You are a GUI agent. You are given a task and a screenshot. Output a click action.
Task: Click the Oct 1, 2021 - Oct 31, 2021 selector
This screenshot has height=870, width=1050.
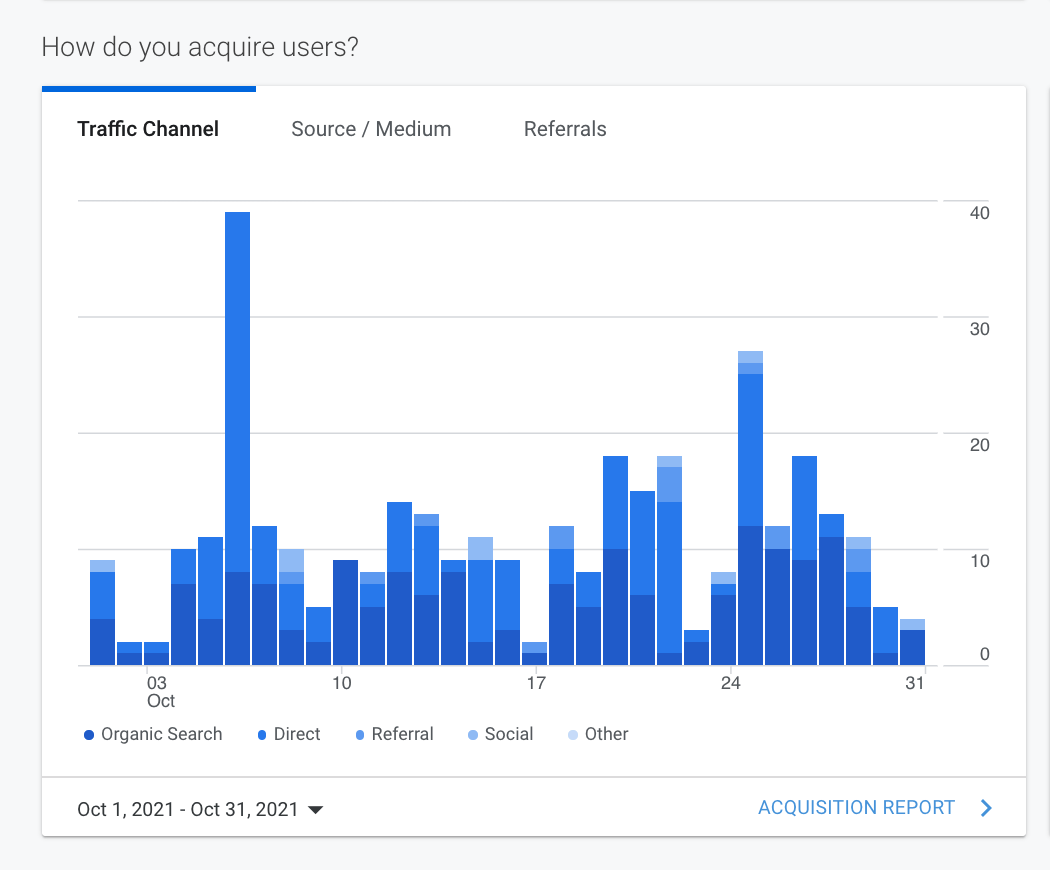coord(188,809)
